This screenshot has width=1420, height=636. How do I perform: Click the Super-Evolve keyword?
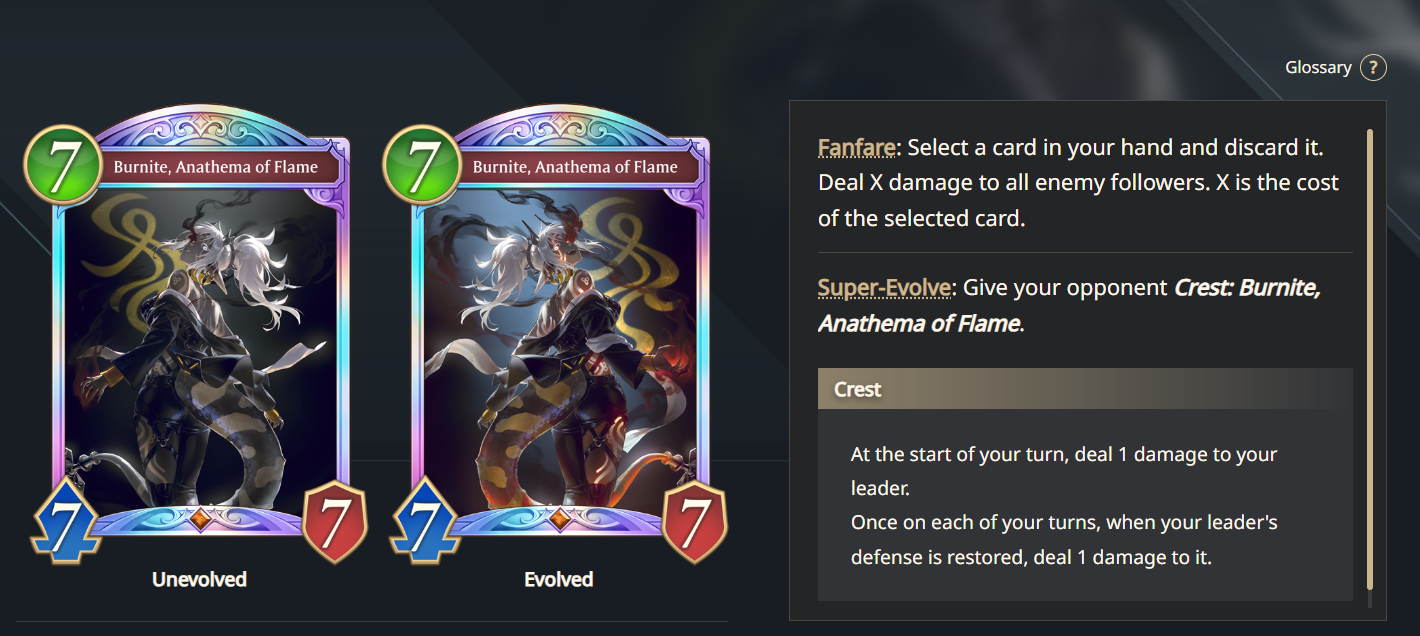click(x=883, y=288)
